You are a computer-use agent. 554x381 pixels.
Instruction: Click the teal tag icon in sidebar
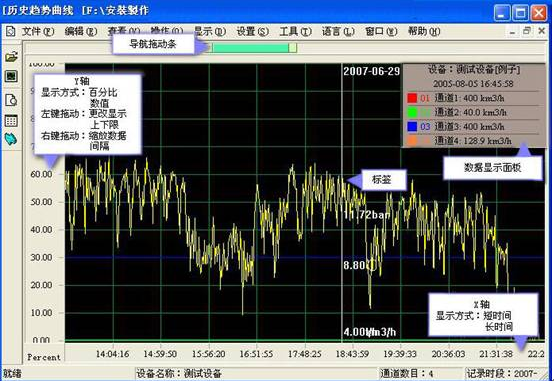pyautogui.click(x=11, y=139)
